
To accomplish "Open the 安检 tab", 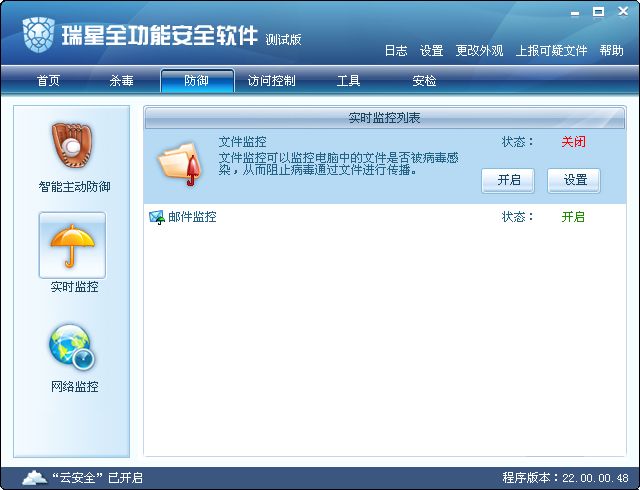I will [x=424, y=80].
